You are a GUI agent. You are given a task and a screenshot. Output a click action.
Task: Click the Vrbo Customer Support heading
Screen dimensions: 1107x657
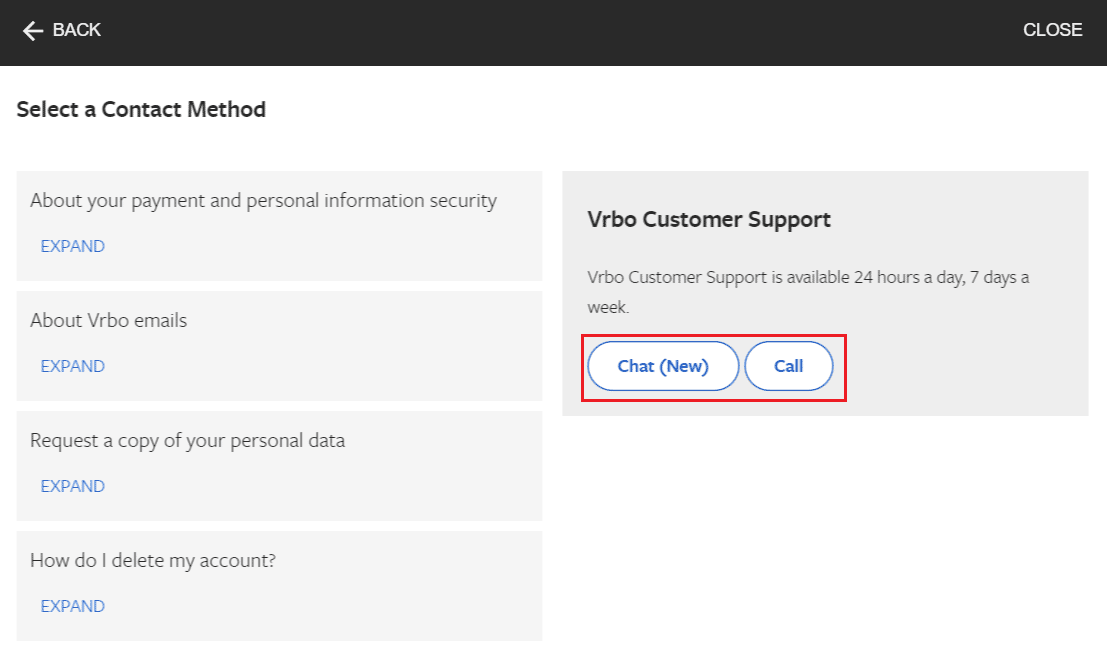pyautogui.click(x=709, y=220)
